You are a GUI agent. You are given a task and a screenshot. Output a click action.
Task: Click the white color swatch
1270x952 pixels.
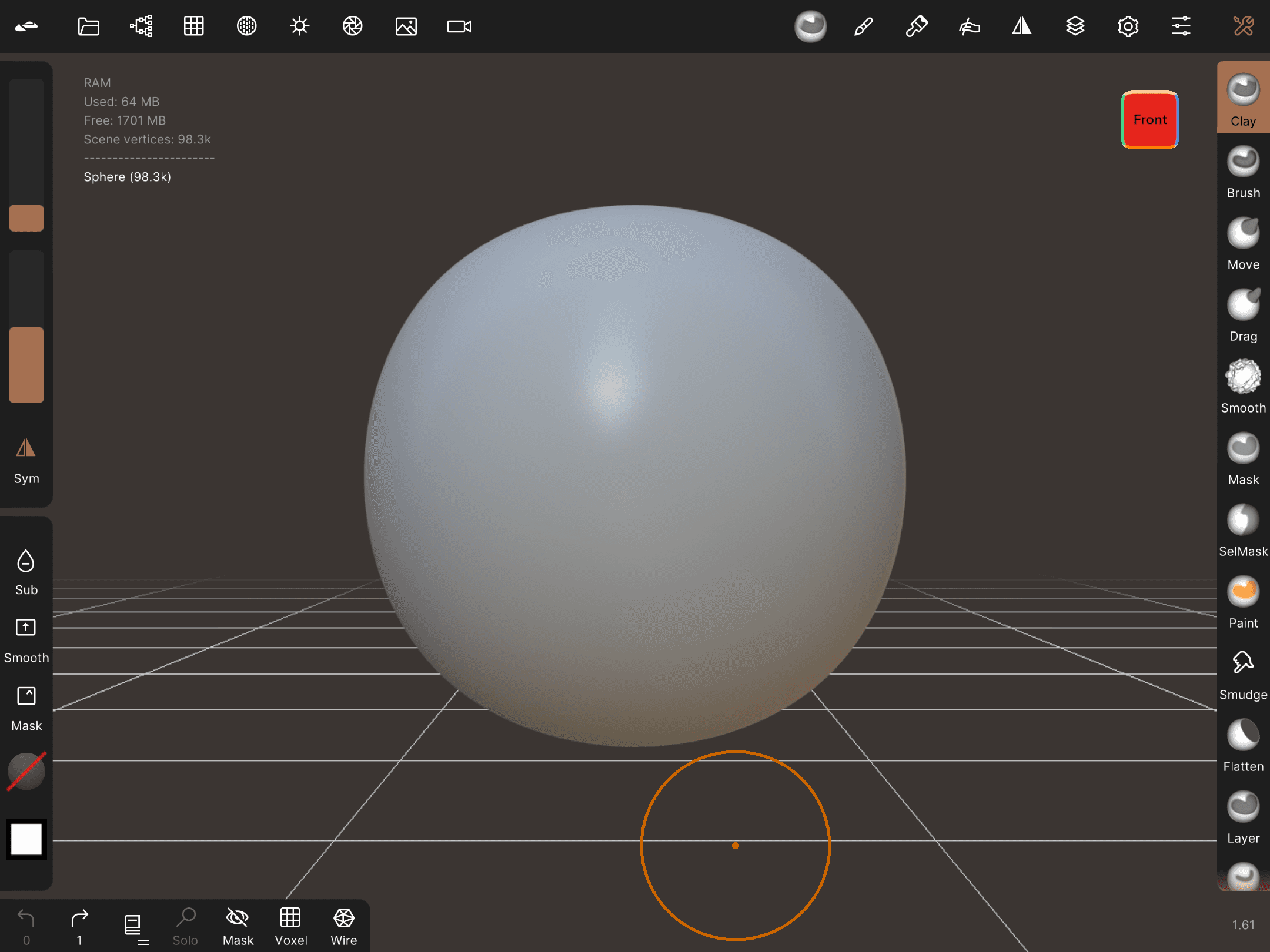coord(26,839)
